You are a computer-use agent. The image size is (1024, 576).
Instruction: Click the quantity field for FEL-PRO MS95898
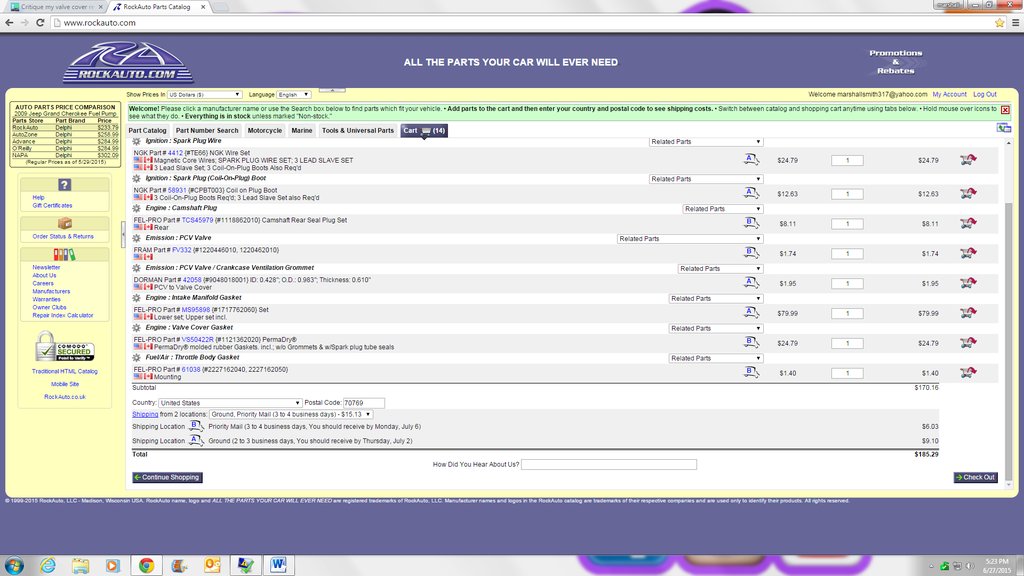tap(847, 313)
